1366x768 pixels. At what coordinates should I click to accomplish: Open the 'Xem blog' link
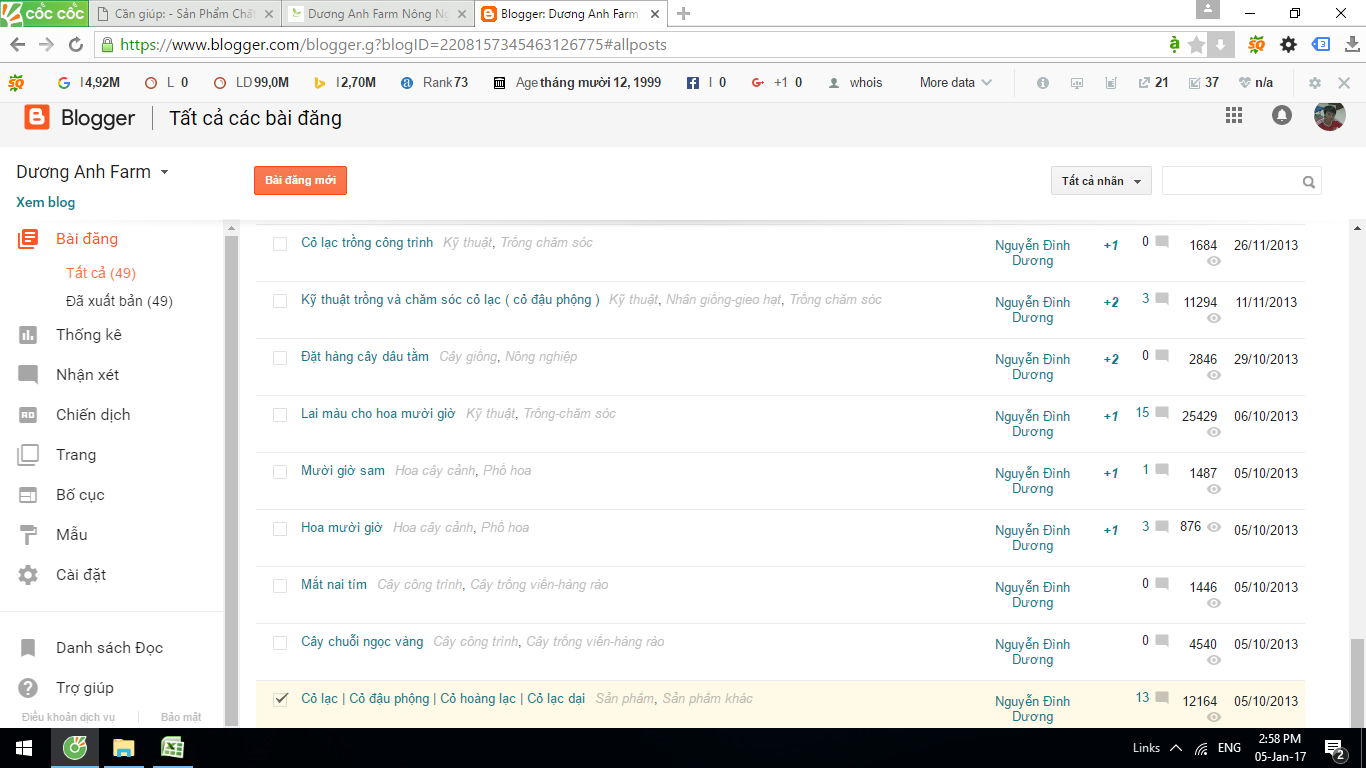tap(46, 202)
